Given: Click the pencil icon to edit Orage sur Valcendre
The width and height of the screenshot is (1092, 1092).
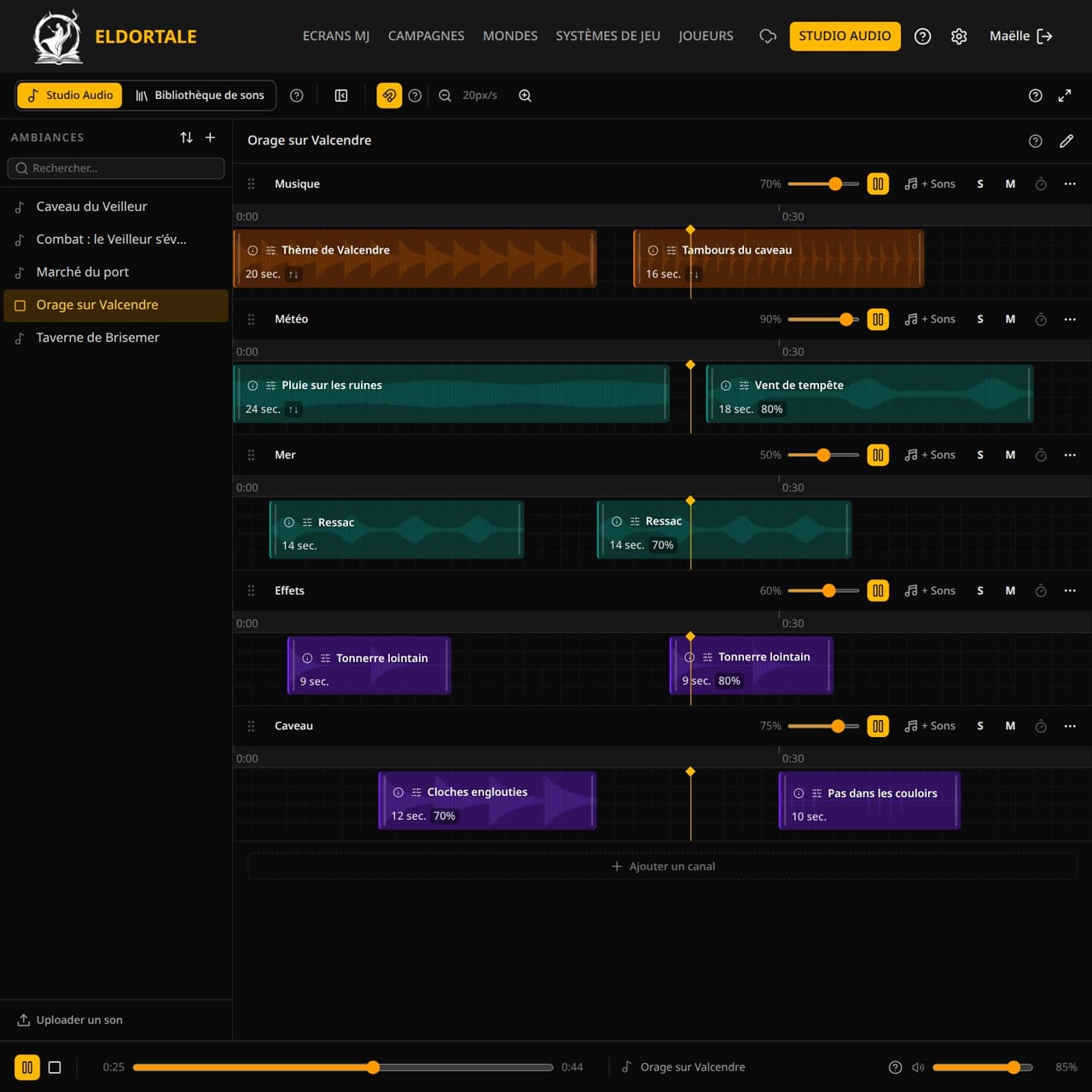Looking at the screenshot, I should pos(1066,141).
